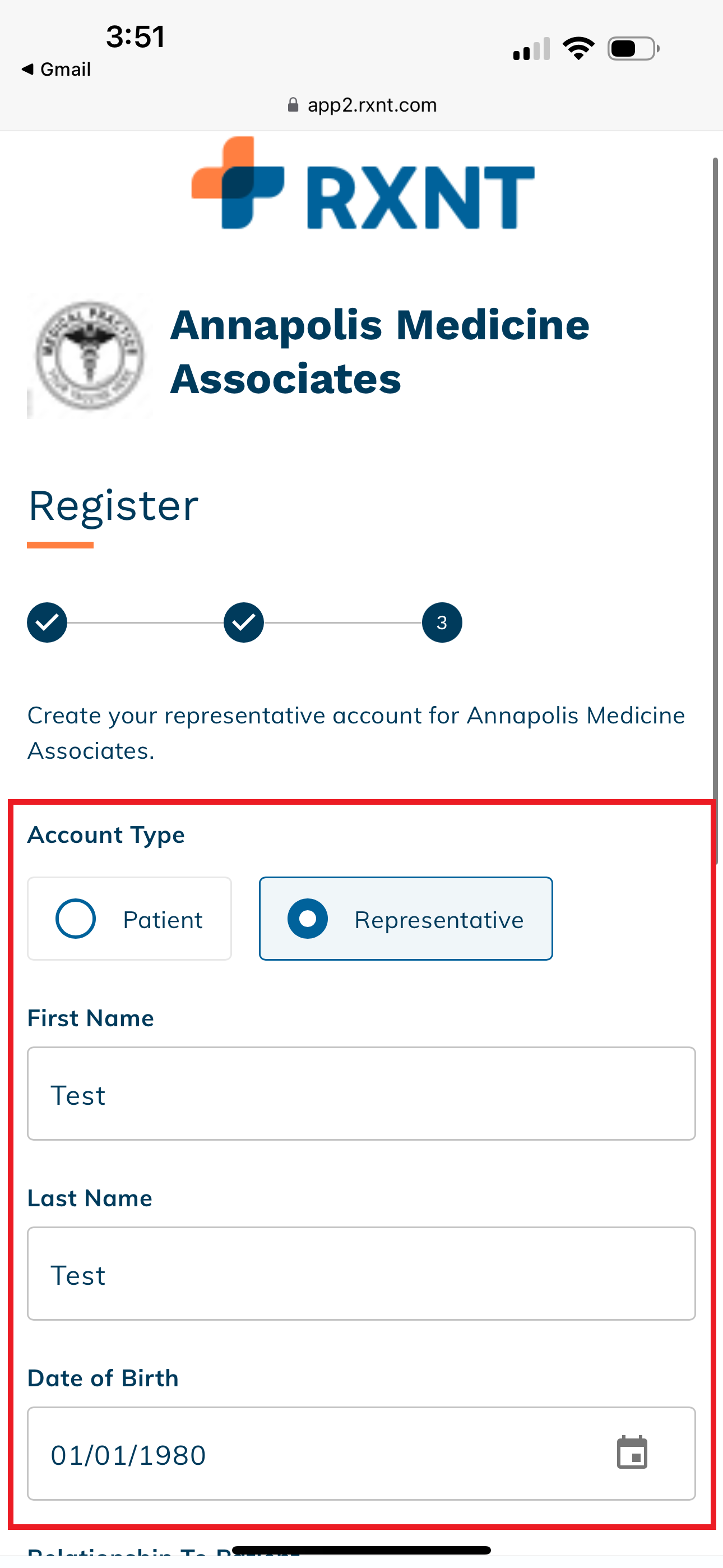Tap the 3:51 clock in status bar
Image resolution: width=723 pixels, height=1568 pixels.
[x=135, y=36]
